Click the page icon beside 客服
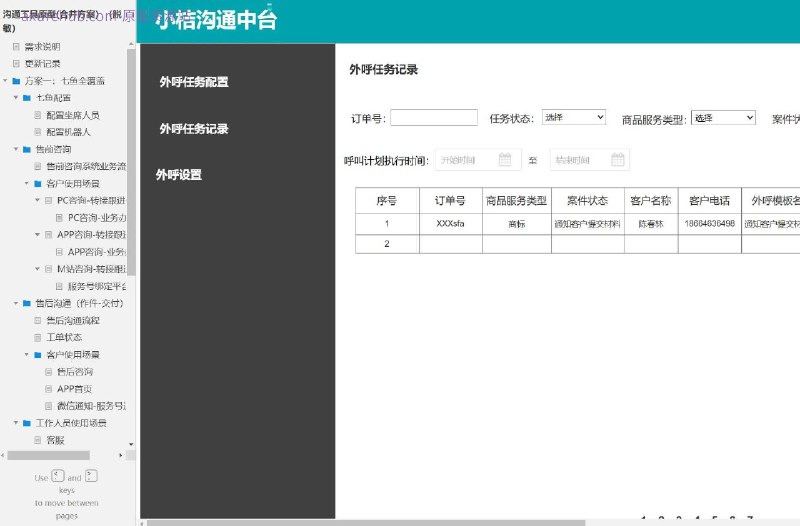Image resolution: width=800 pixels, height=526 pixels. pyautogui.click(x=37, y=440)
